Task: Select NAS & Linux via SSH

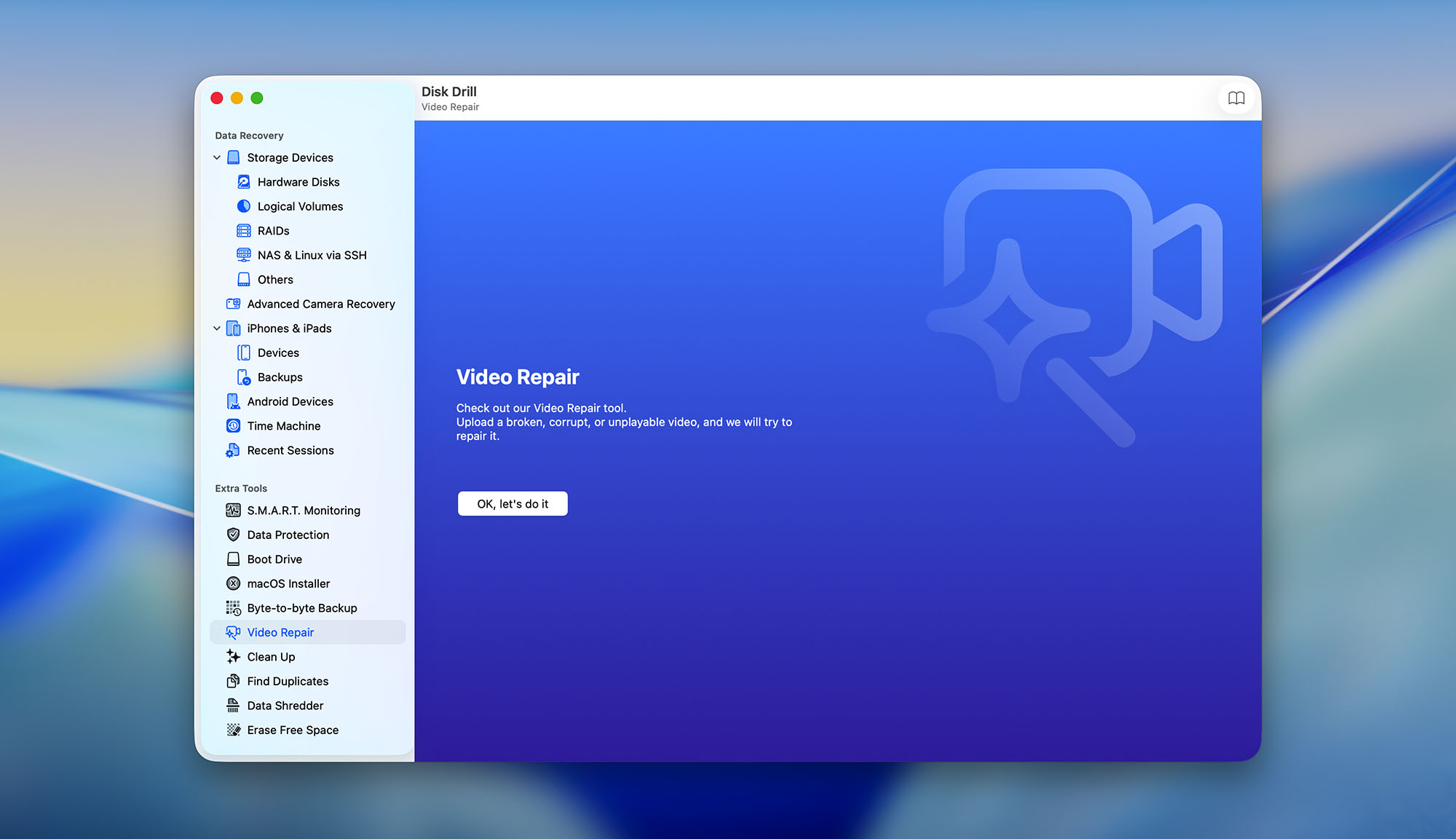Action: pos(312,255)
